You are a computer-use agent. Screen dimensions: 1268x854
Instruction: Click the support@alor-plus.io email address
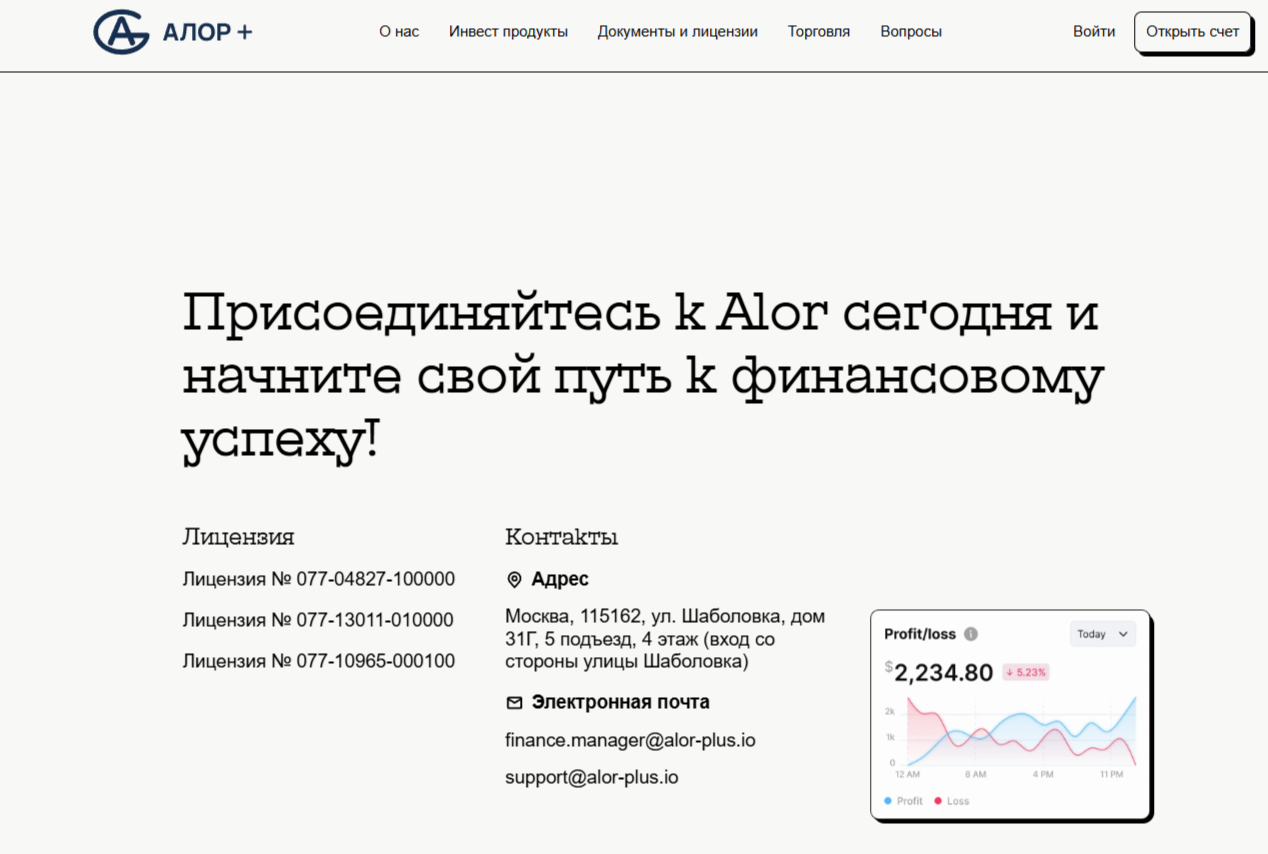click(x=591, y=777)
